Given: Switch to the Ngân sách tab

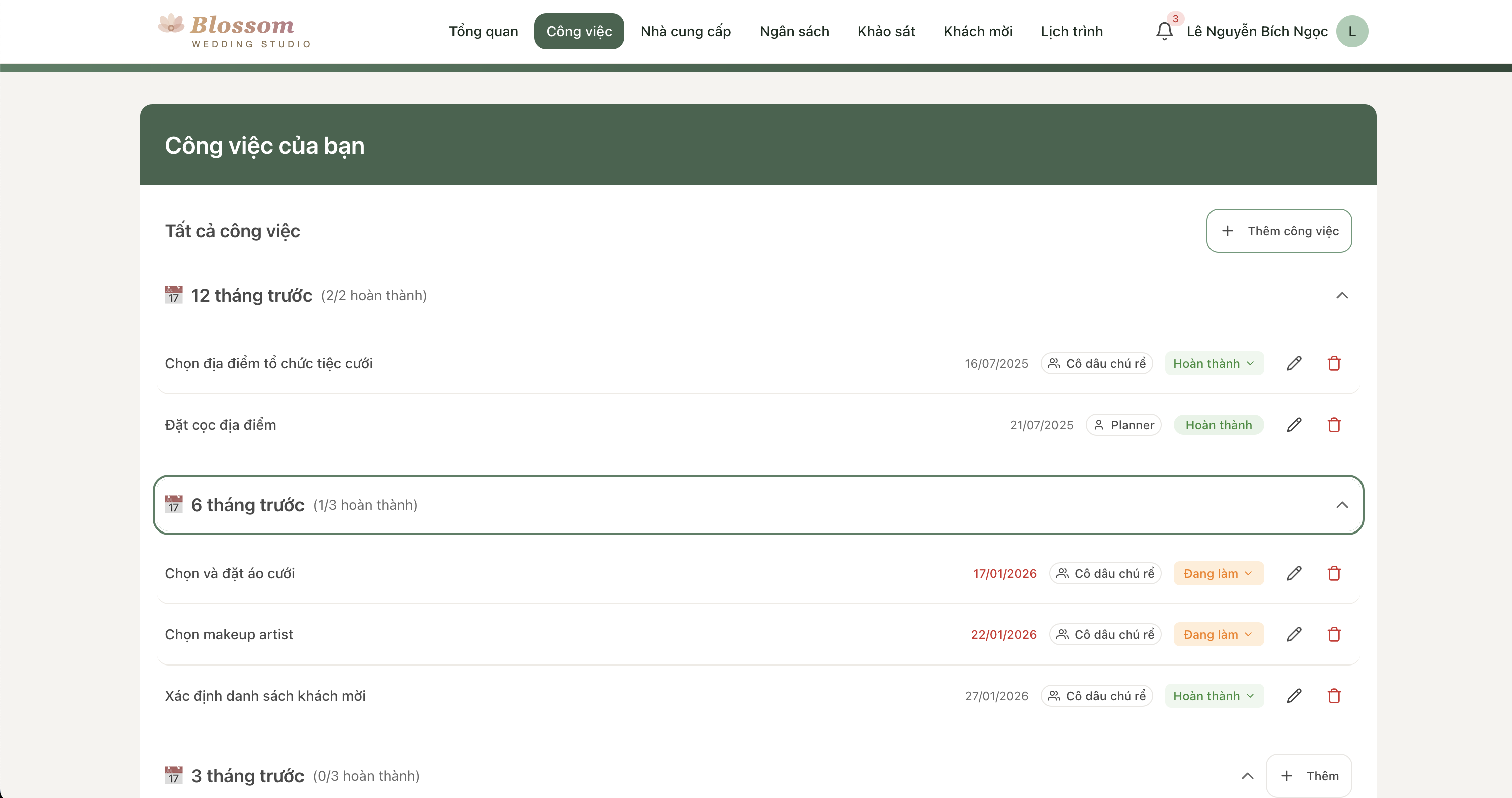Looking at the screenshot, I should click(x=794, y=31).
